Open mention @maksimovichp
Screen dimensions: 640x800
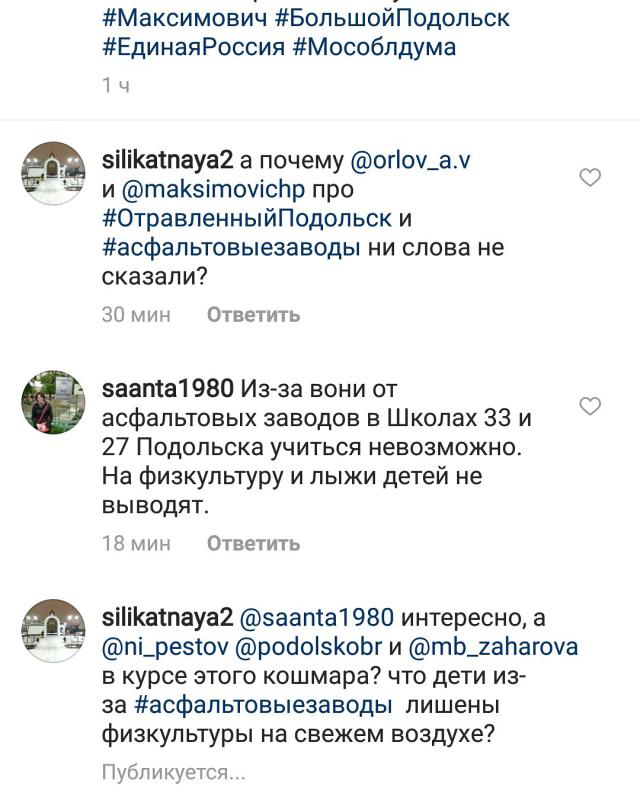(213, 189)
